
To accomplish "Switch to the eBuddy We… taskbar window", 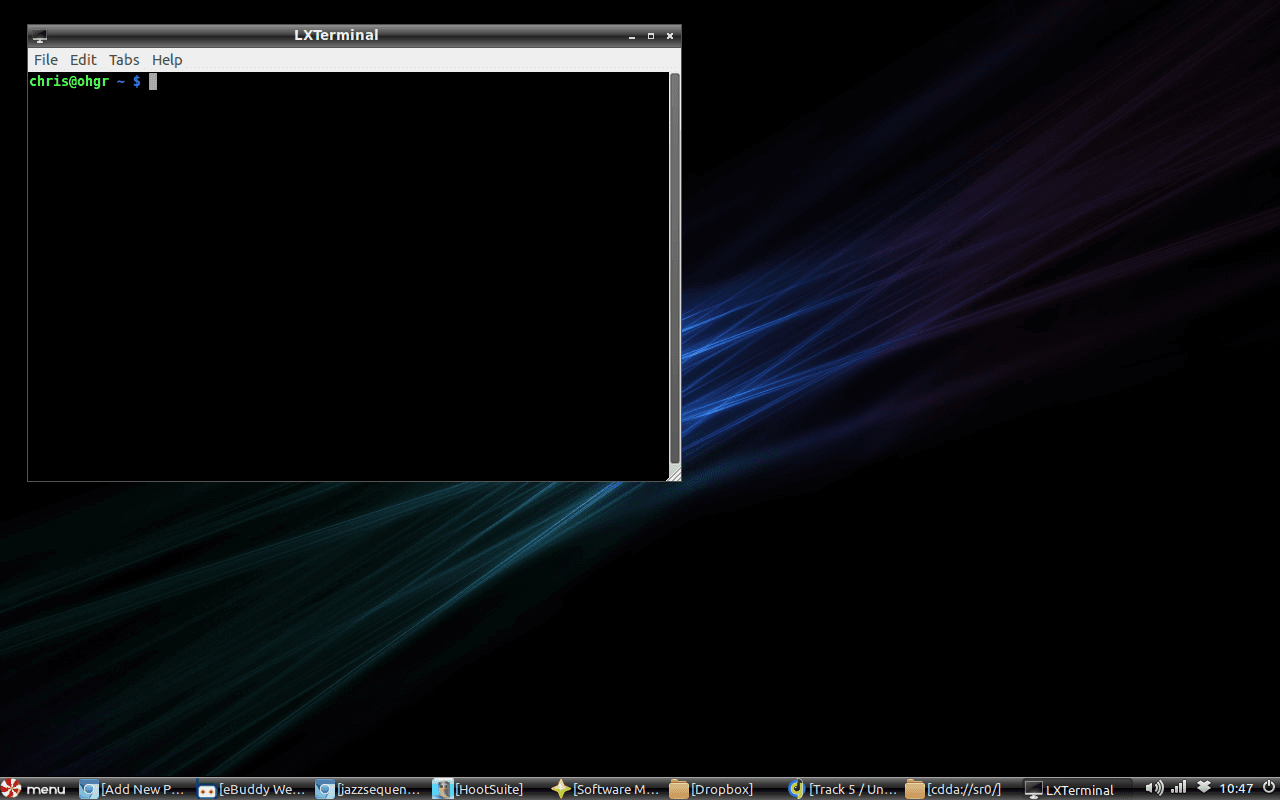I will (x=251, y=789).
